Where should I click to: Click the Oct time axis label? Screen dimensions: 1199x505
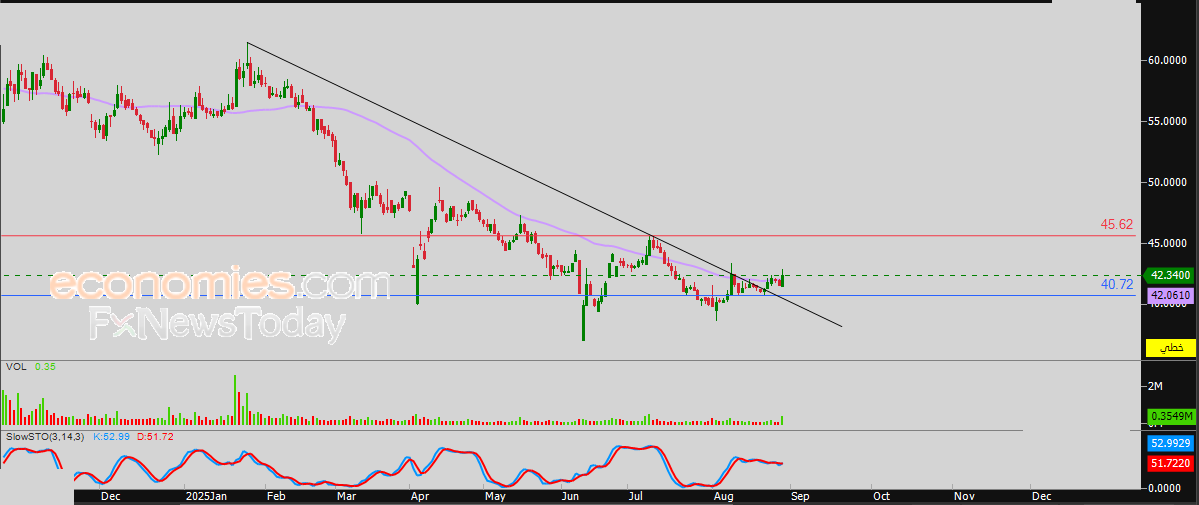[882, 497]
